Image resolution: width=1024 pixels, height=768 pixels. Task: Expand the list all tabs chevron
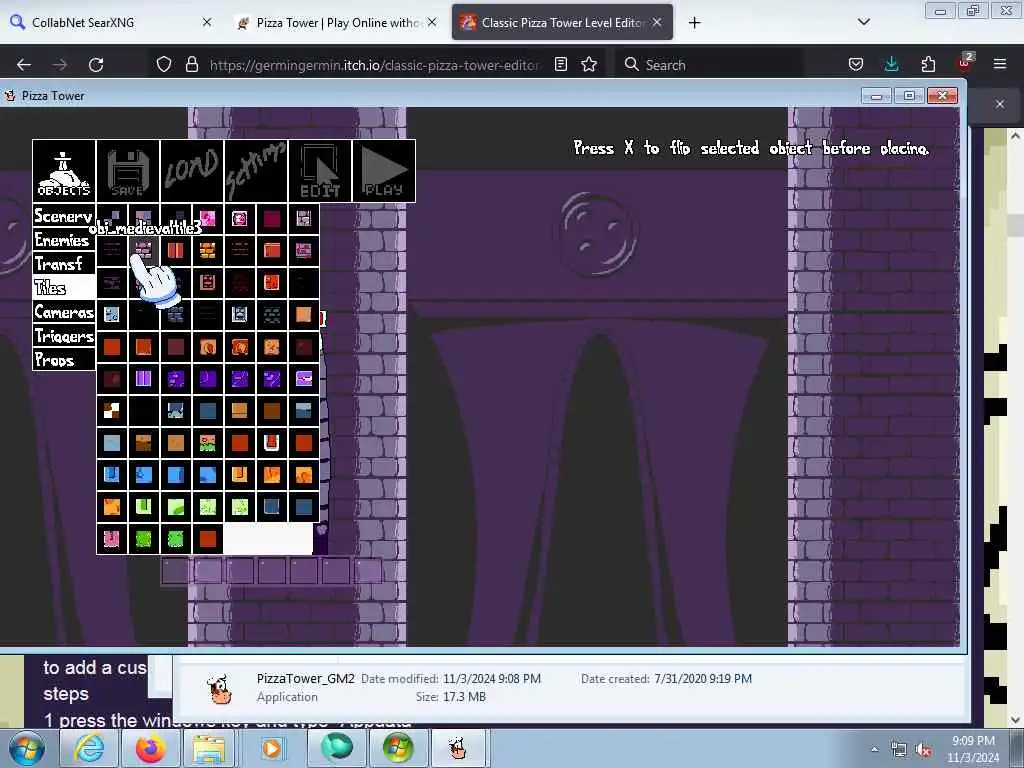tap(863, 22)
